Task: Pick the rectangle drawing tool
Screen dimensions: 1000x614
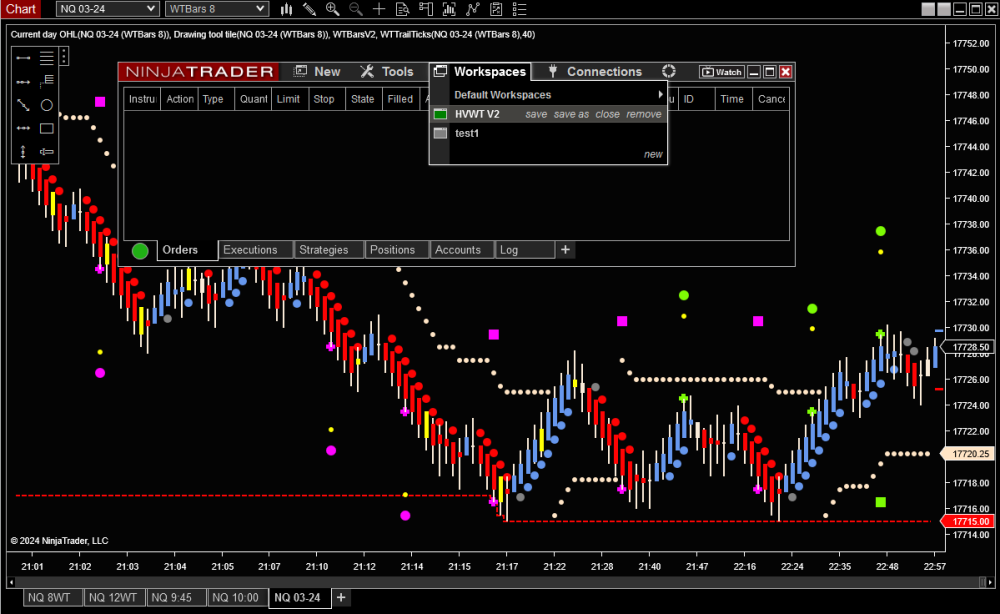Action: tap(46, 129)
